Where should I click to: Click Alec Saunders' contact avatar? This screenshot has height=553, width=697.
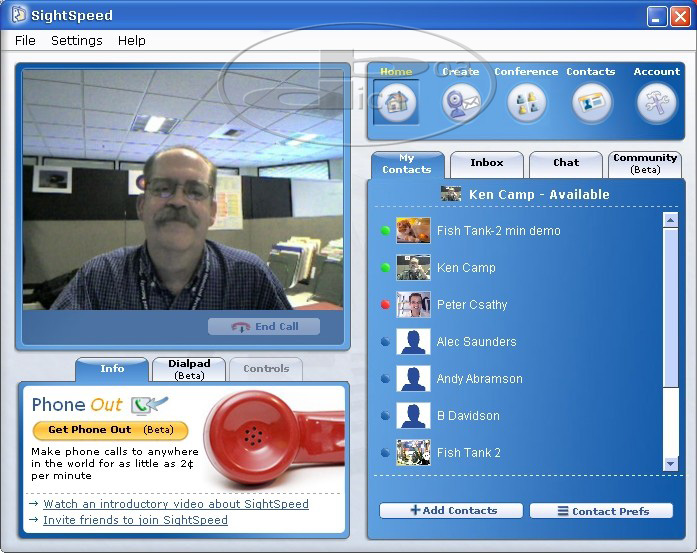click(413, 342)
